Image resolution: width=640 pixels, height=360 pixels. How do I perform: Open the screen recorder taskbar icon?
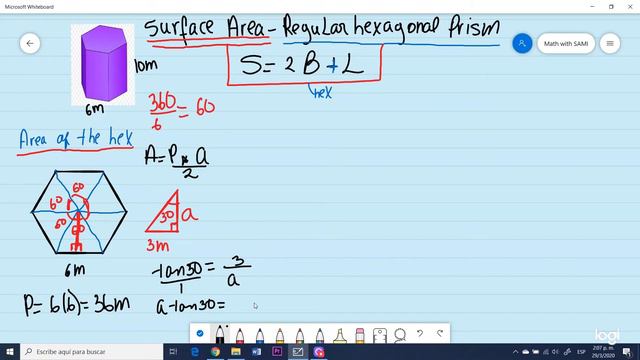click(x=319, y=351)
